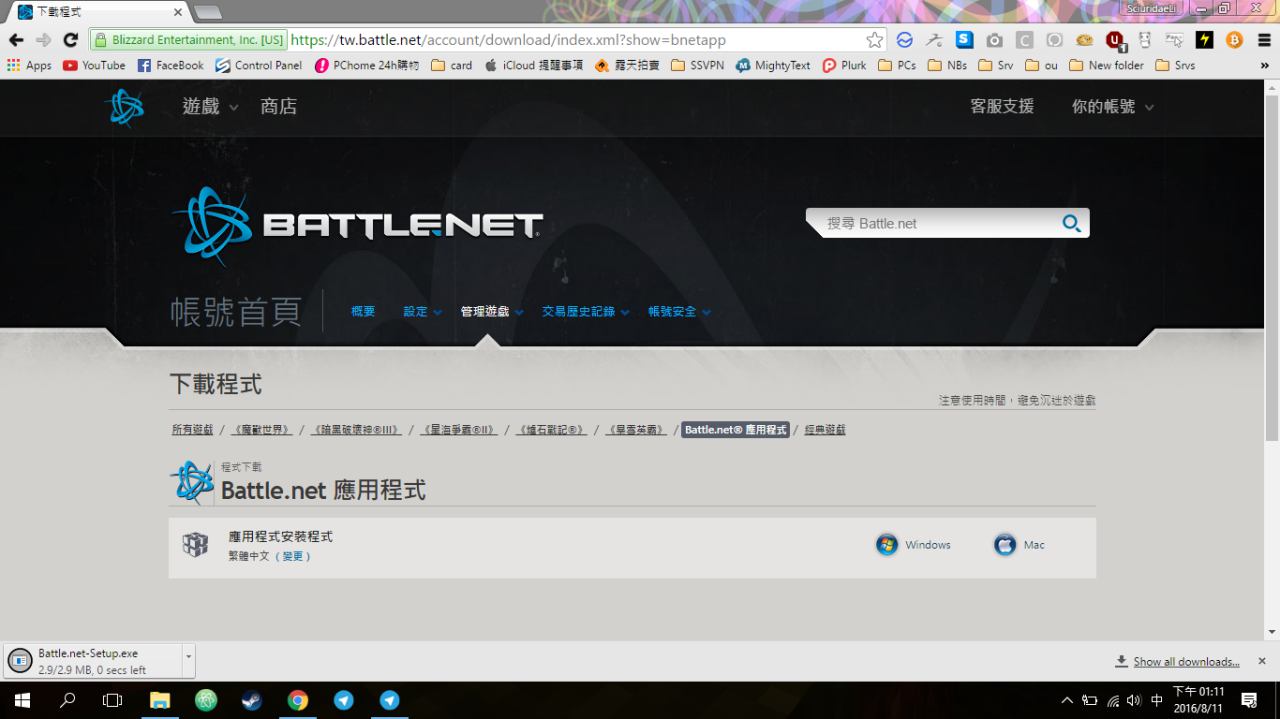Image resolution: width=1280 pixels, height=719 pixels.
Task: Click the lightning bolt extension icon
Action: tap(1205, 40)
